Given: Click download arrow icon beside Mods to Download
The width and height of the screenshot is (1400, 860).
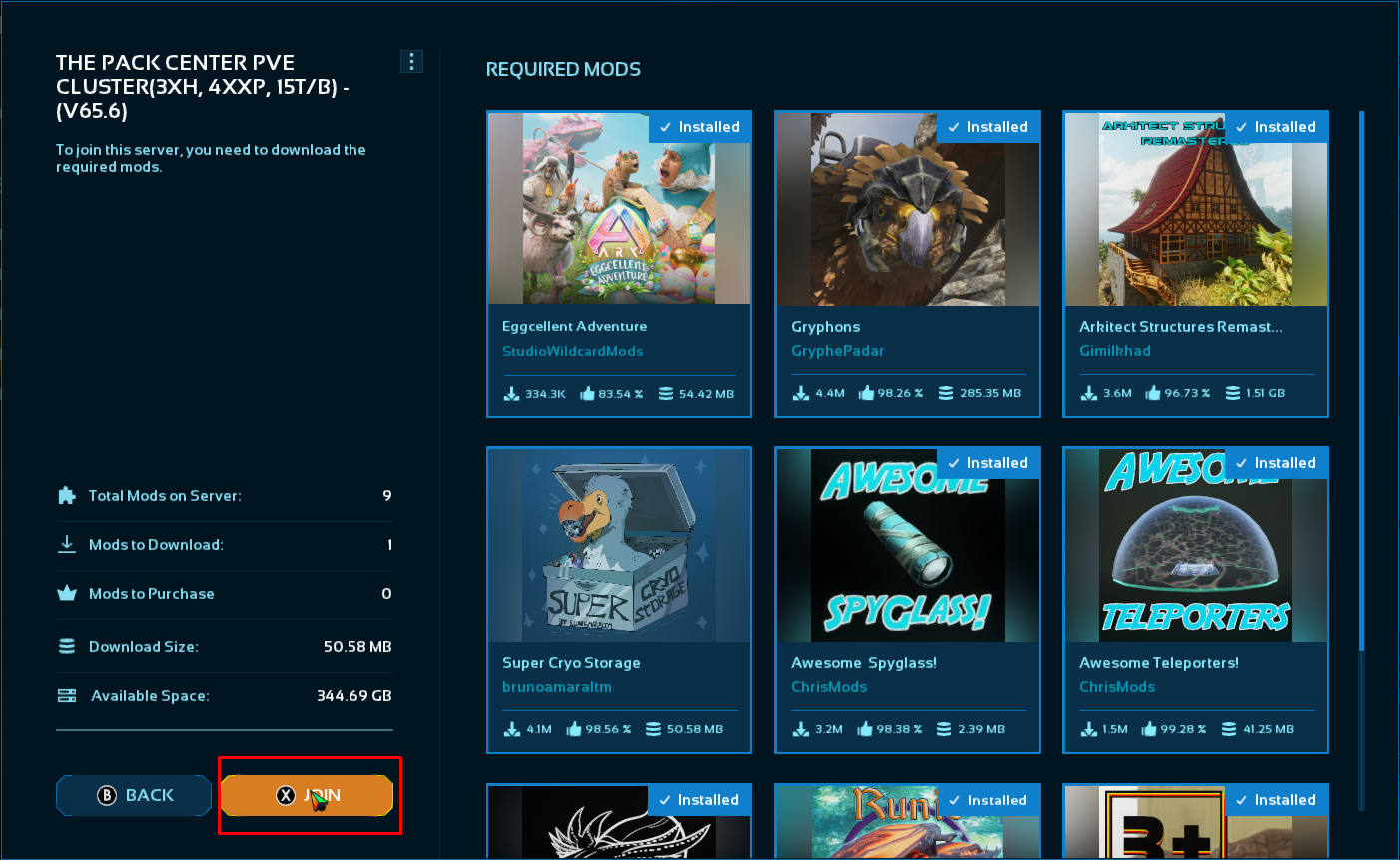Looking at the screenshot, I should [x=67, y=544].
